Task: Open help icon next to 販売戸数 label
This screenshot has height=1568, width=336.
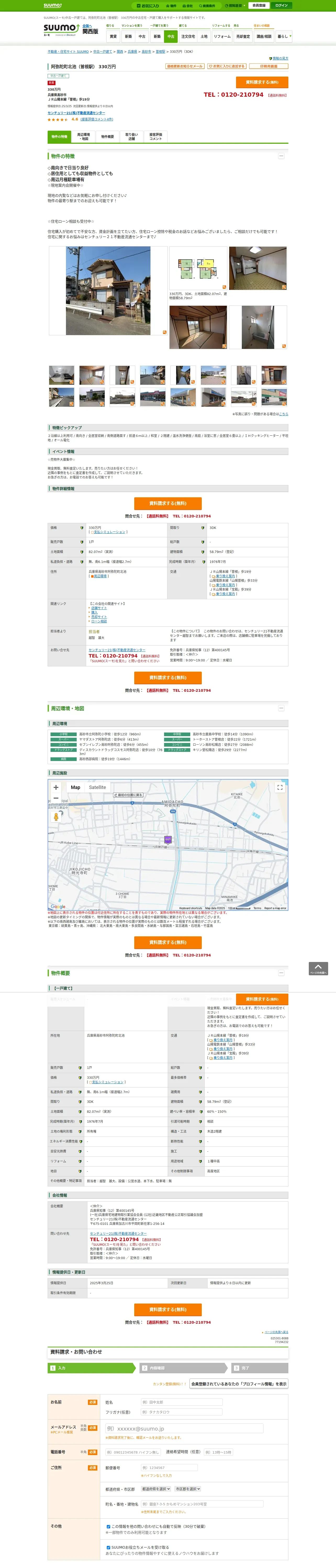Action: (82, 542)
